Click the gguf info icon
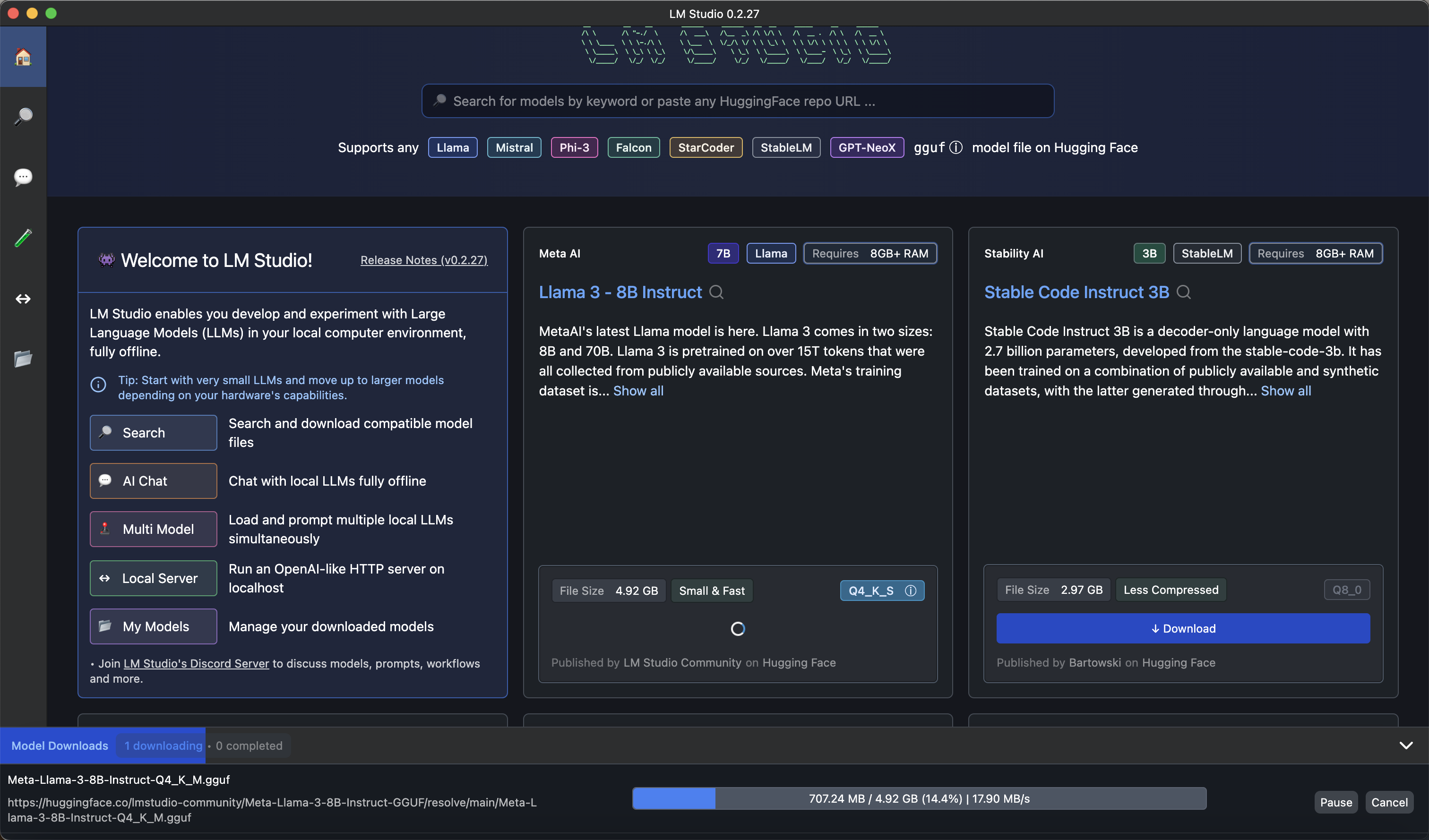Image resolution: width=1429 pixels, height=840 pixels. click(956, 147)
